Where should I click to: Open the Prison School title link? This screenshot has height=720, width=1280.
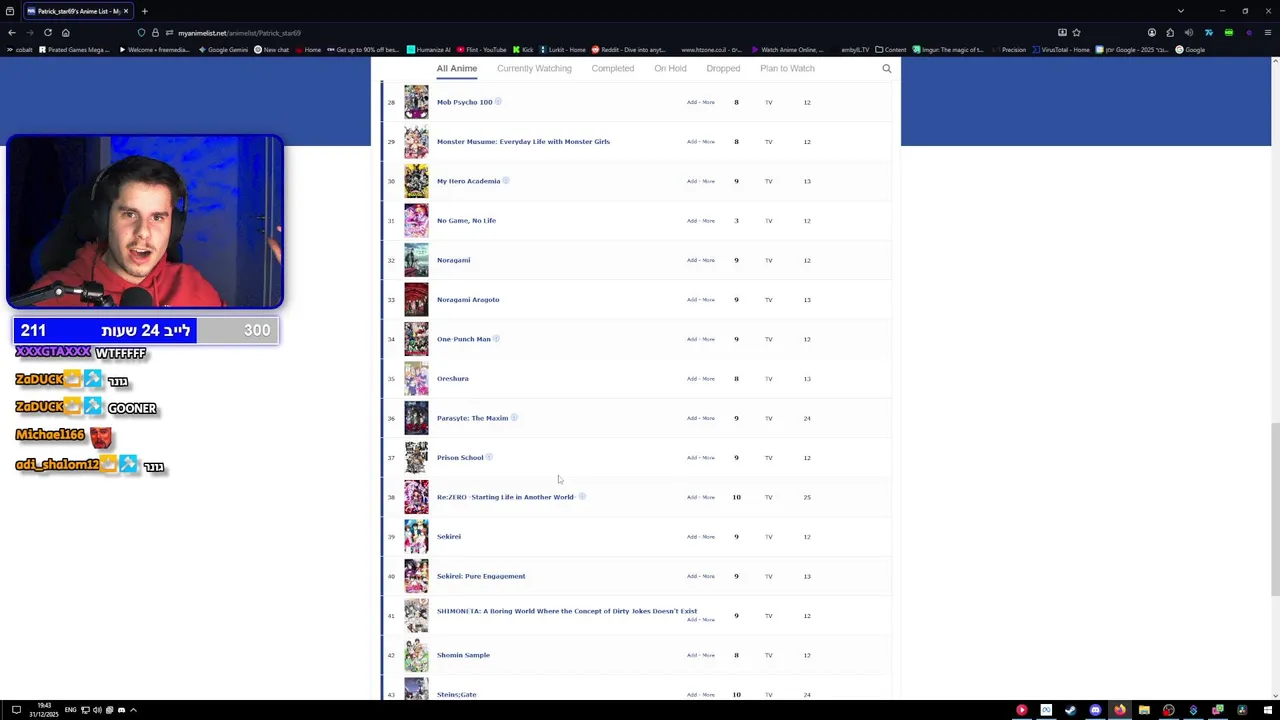pyautogui.click(x=460, y=458)
